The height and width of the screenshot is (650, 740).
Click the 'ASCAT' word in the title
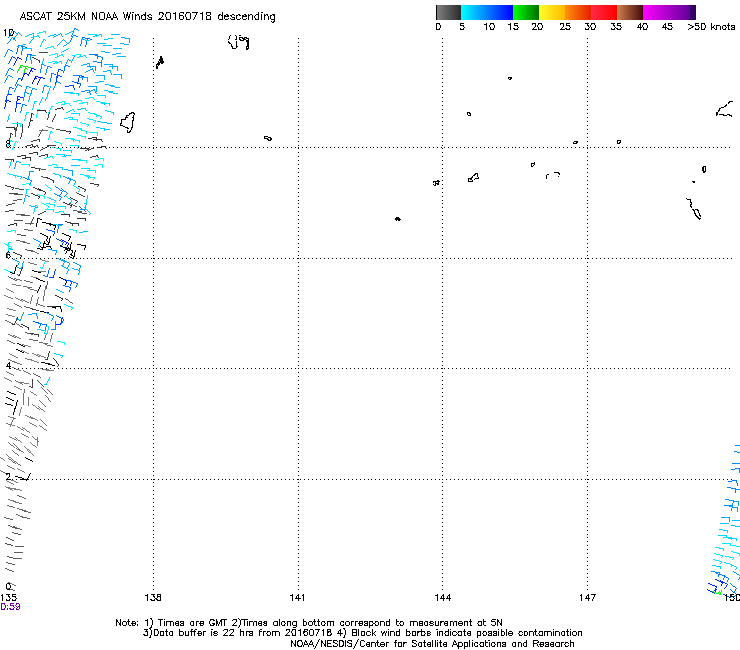click(35, 17)
